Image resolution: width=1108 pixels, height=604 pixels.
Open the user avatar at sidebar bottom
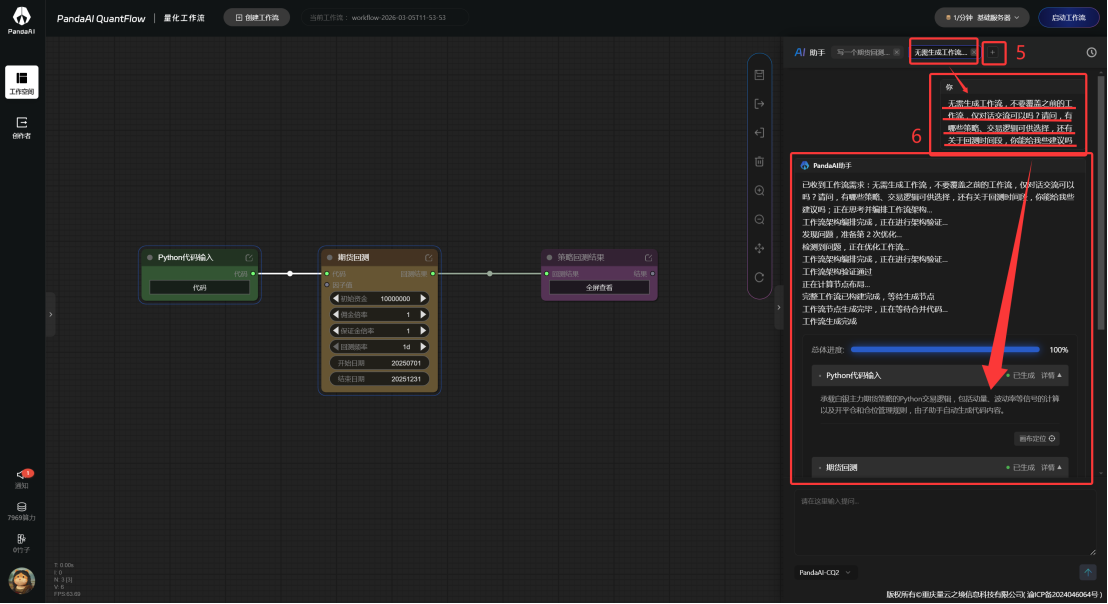pyautogui.click(x=22, y=581)
